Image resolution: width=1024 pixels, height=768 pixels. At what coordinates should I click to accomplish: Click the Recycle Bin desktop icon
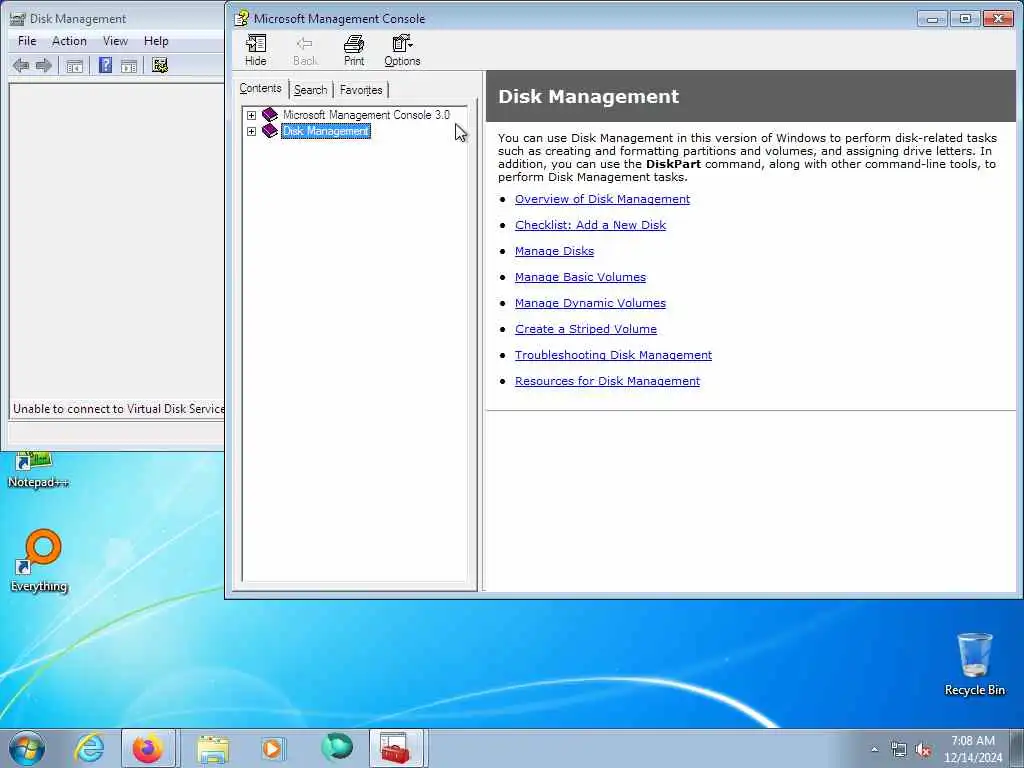974,664
